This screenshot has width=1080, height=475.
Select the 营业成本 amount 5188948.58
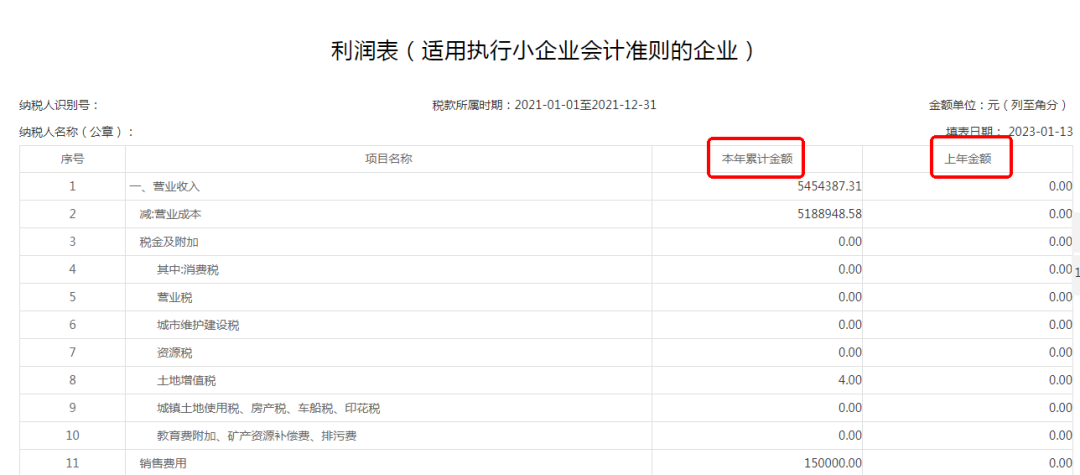pos(829,214)
